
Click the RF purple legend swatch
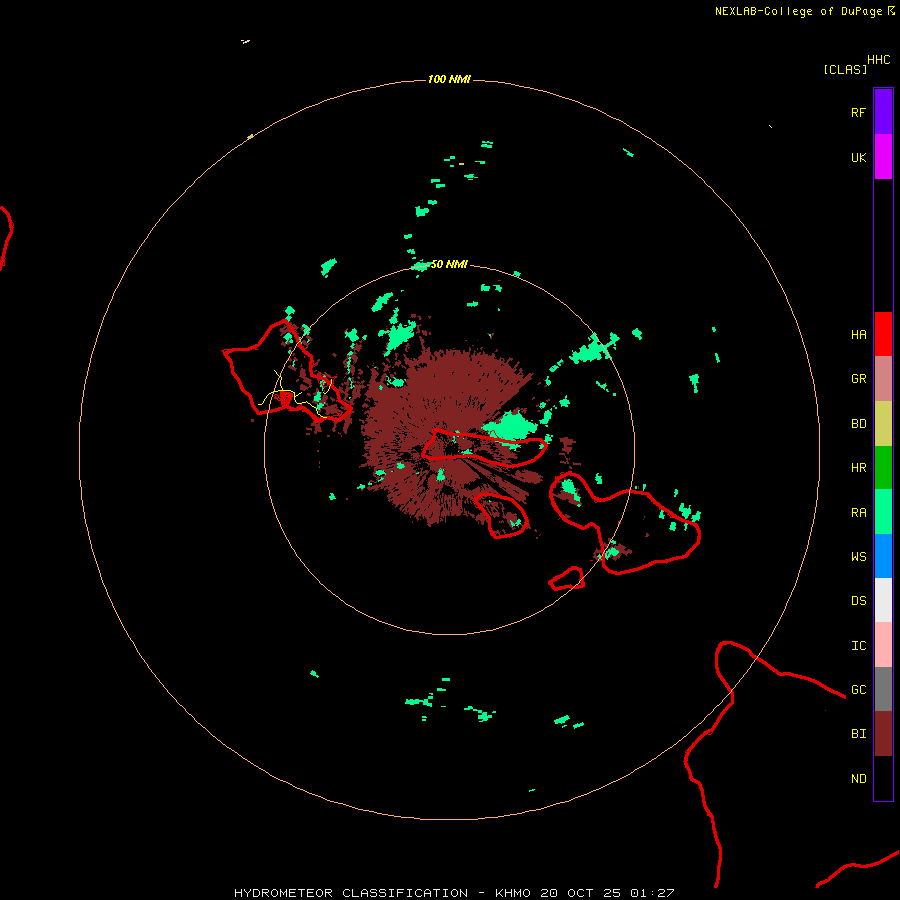coord(883,112)
